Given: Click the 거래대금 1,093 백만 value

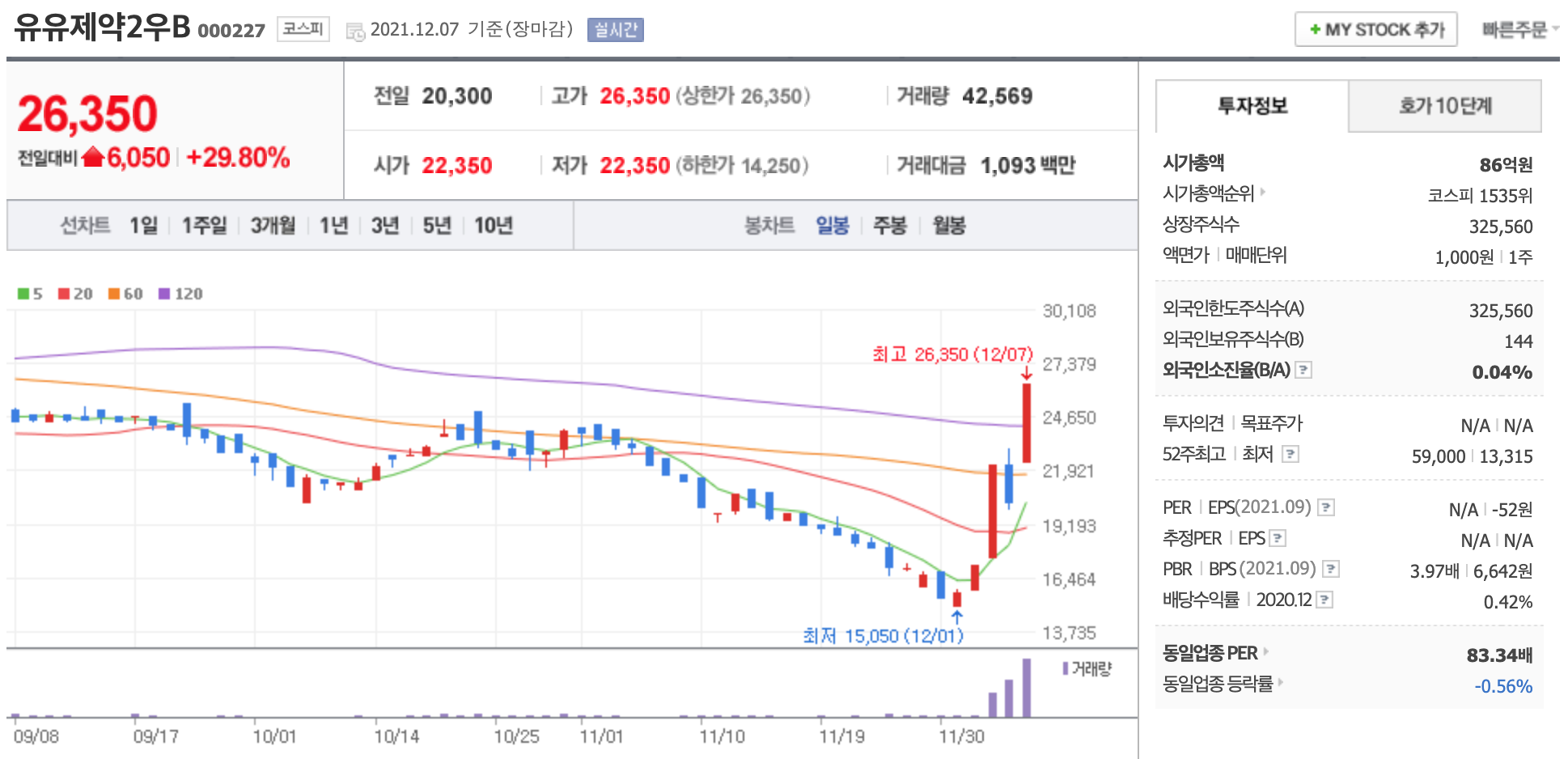Looking at the screenshot, I should point(1028,165).
